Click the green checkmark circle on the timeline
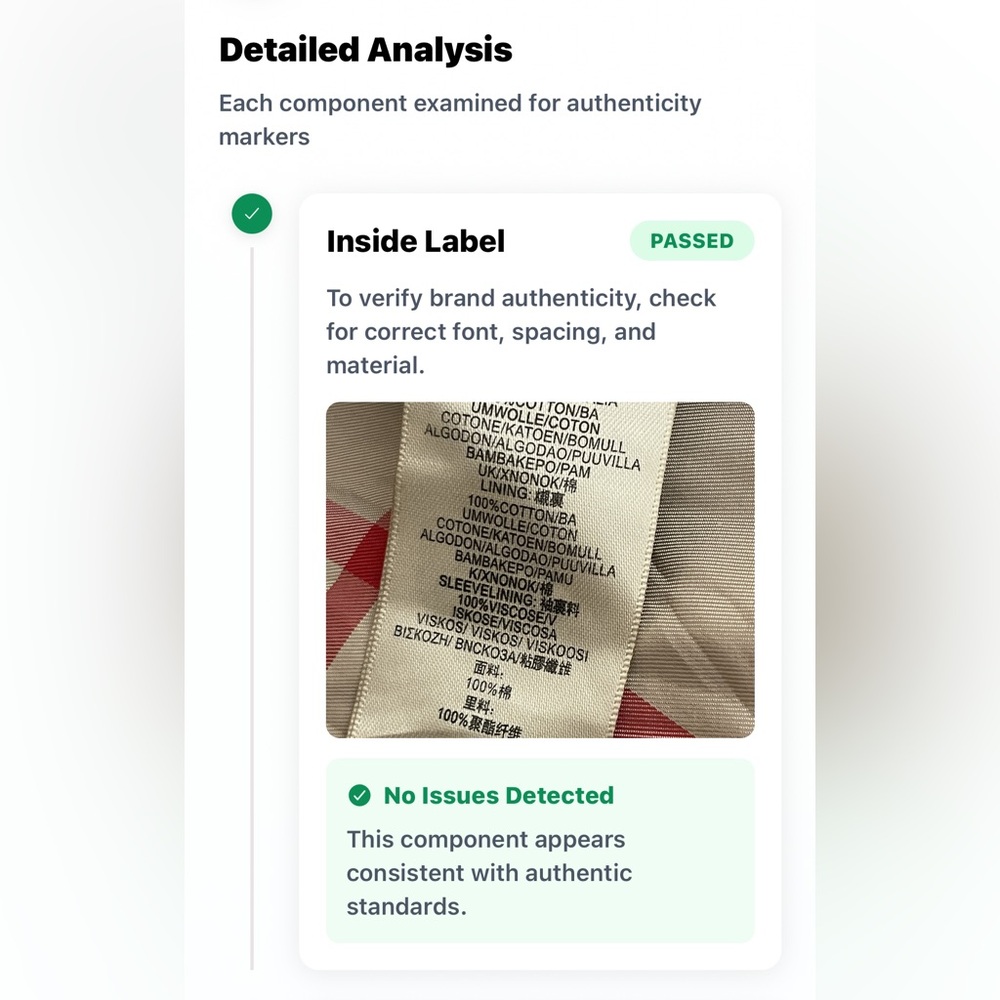The width and height of the screenshot is (1000, 1000). pos(252,214)
